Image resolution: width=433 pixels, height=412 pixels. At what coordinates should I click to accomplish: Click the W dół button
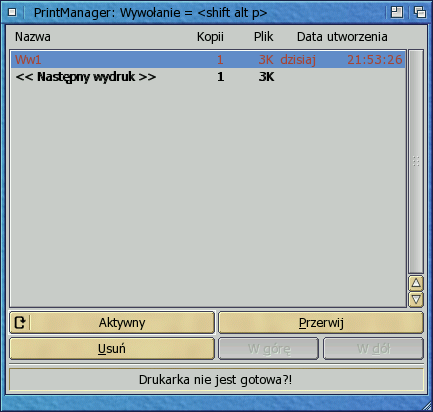[373, 349]
